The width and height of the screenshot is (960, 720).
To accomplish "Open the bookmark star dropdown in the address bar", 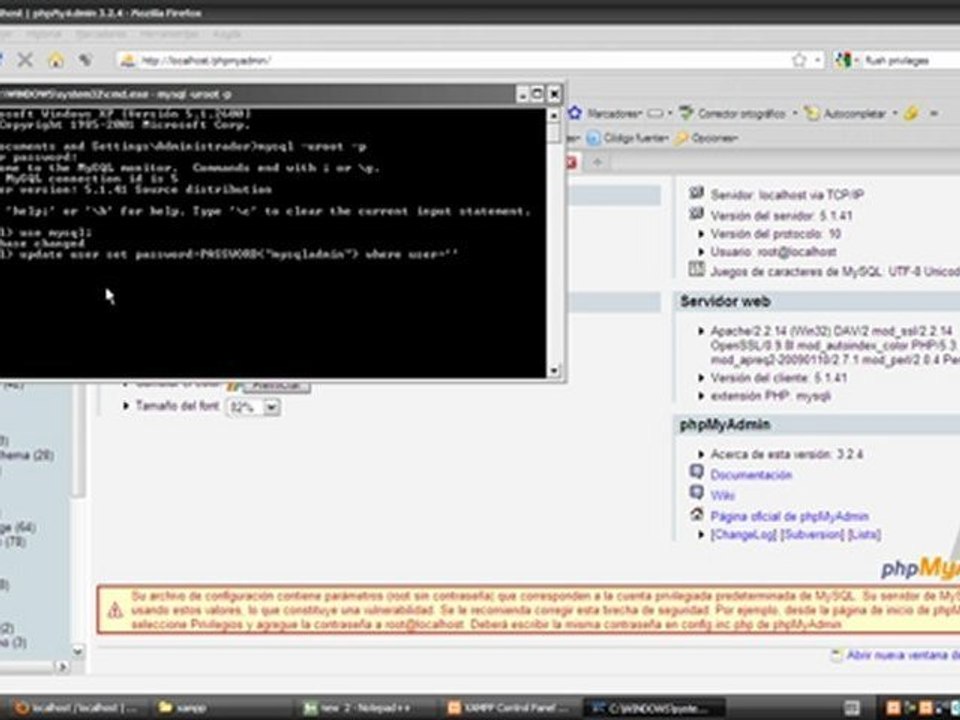I will (x=817, y=60).
